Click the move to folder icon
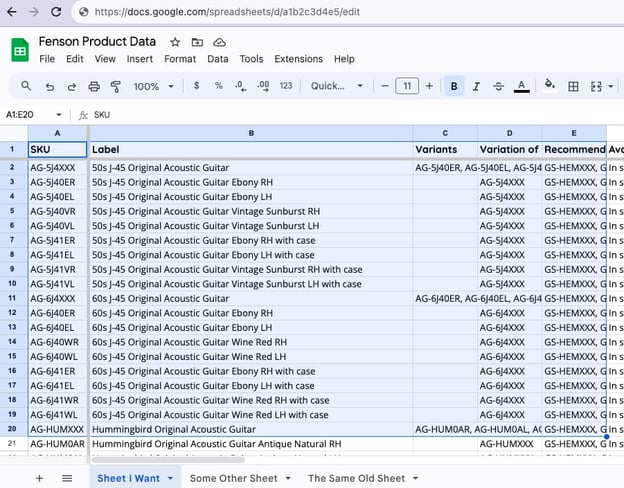 click(x=197, y=42)
